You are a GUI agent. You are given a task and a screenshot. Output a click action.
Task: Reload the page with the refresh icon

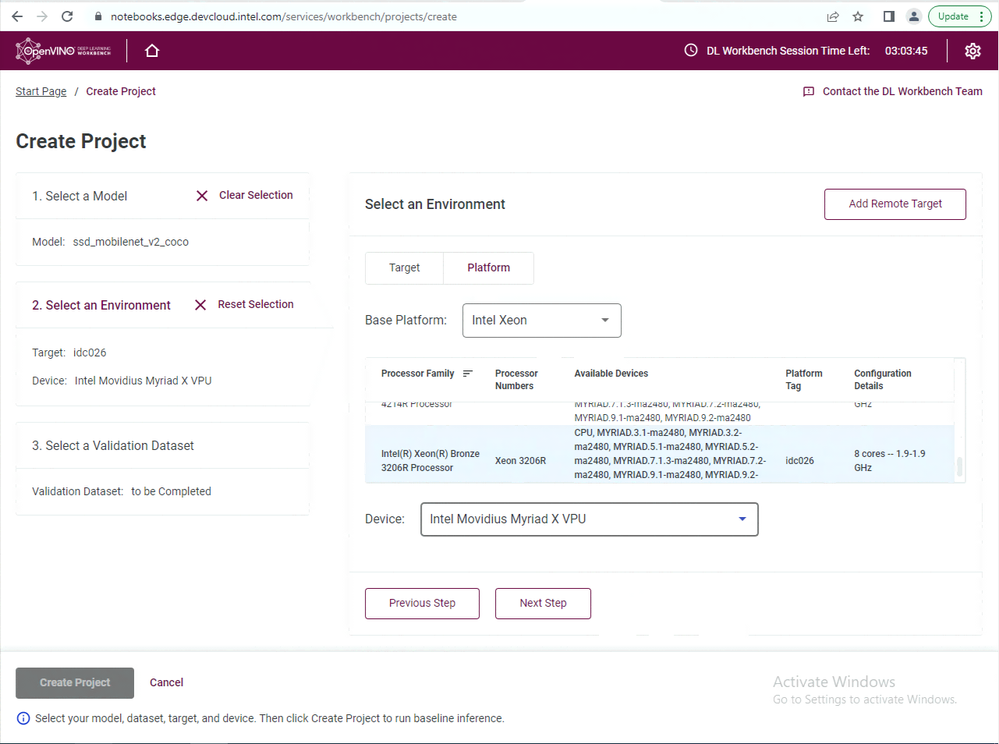[x=67, y=17]
